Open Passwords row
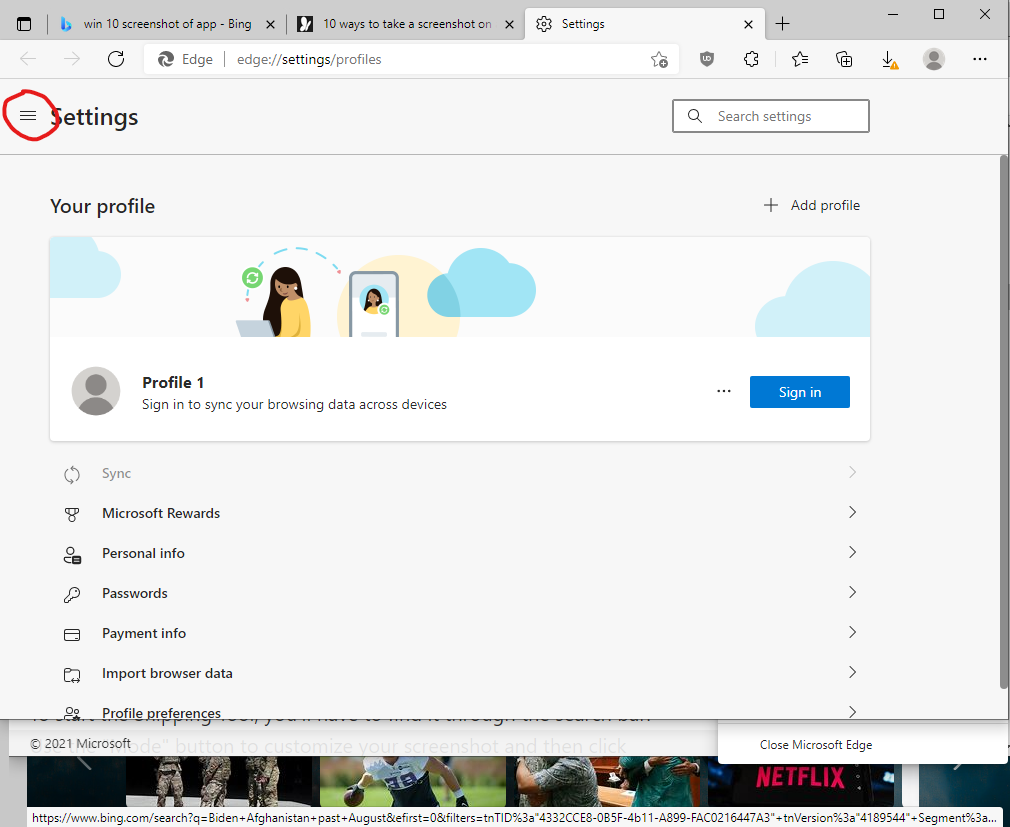 (x=460, y=593)
